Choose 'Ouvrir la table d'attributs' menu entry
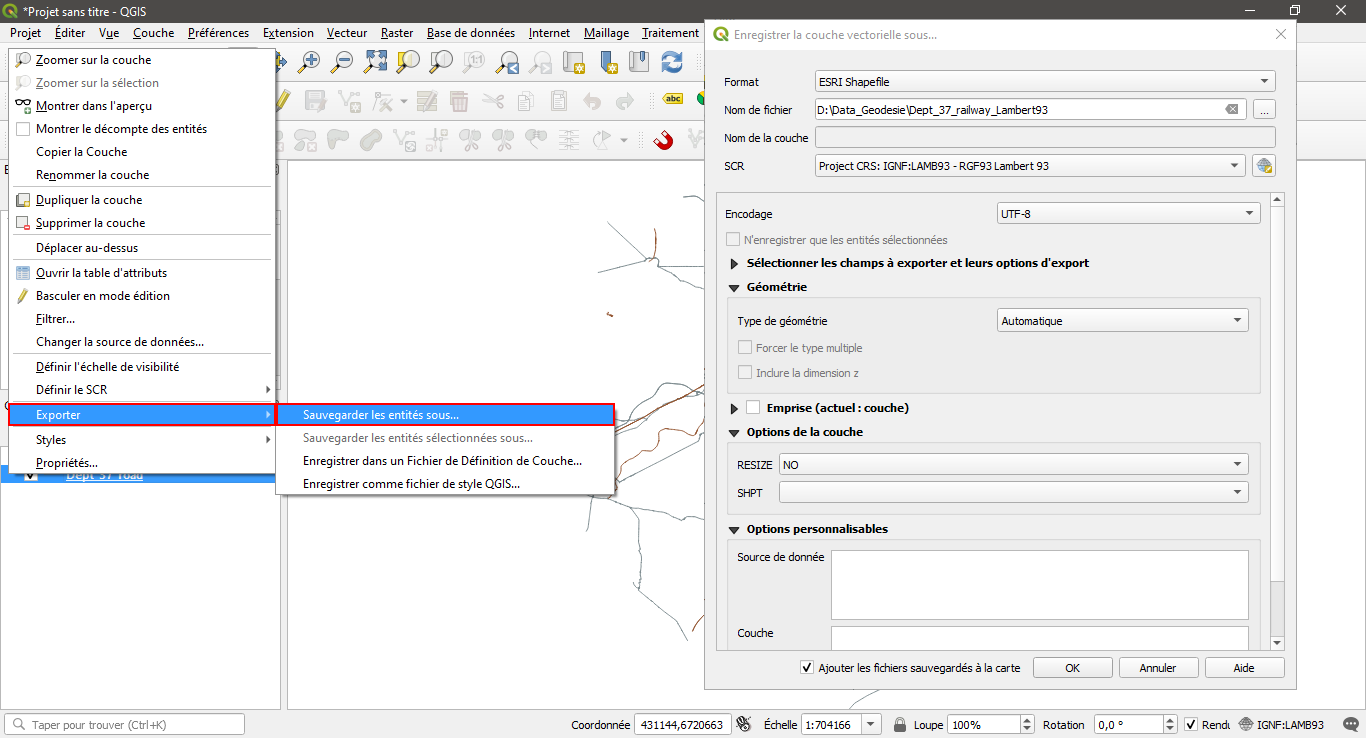 (x=141, y=273)
